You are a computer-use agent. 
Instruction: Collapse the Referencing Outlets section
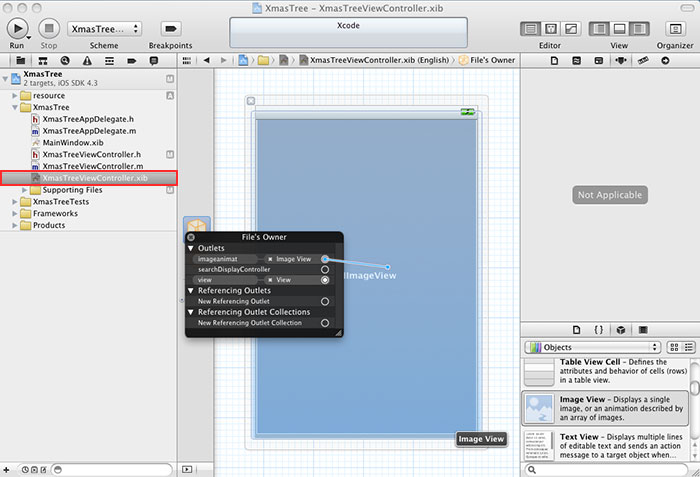(x=191, y=291)
